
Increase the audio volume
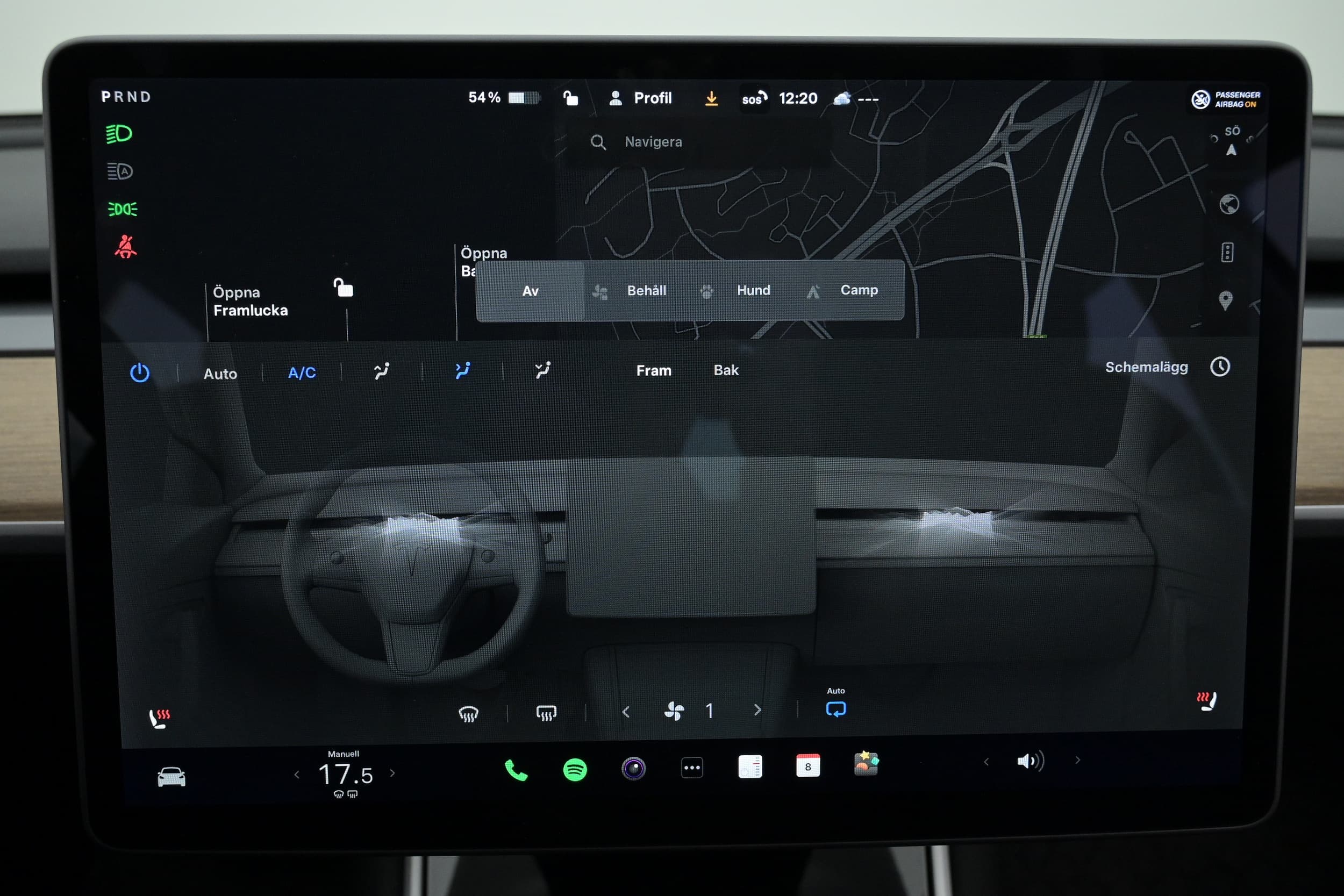point(1077,761)
